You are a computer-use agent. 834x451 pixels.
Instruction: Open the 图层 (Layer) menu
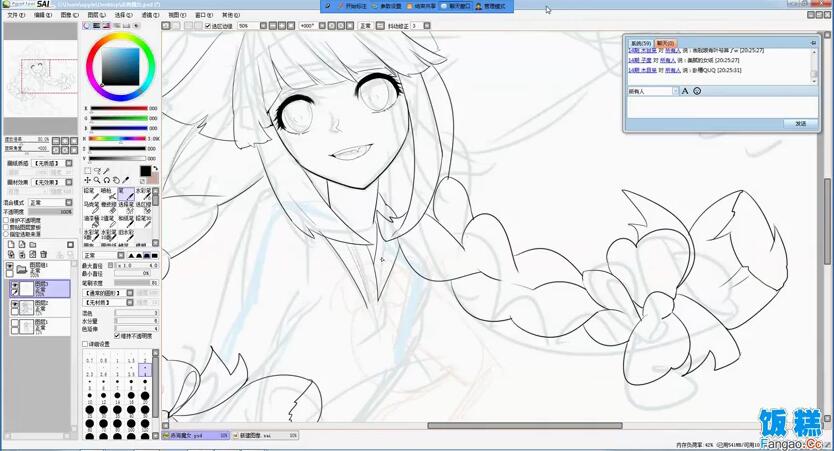(x=96, y=15)
